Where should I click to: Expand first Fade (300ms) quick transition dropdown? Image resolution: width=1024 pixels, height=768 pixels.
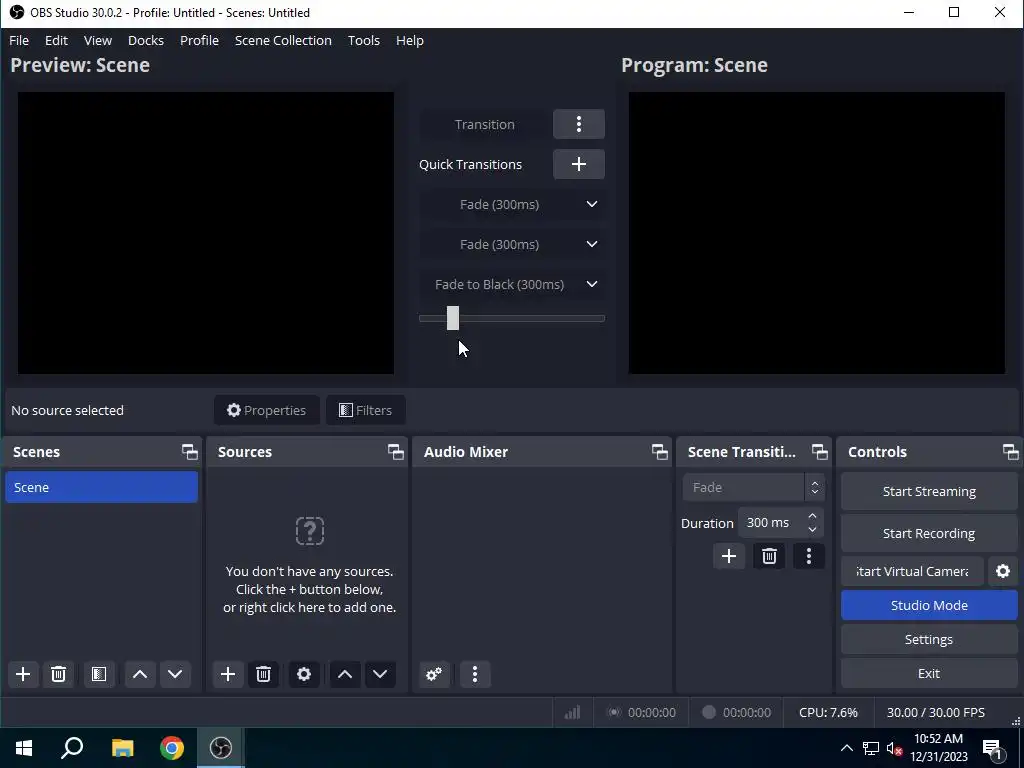pyautogui.click(x=592, y=204)
